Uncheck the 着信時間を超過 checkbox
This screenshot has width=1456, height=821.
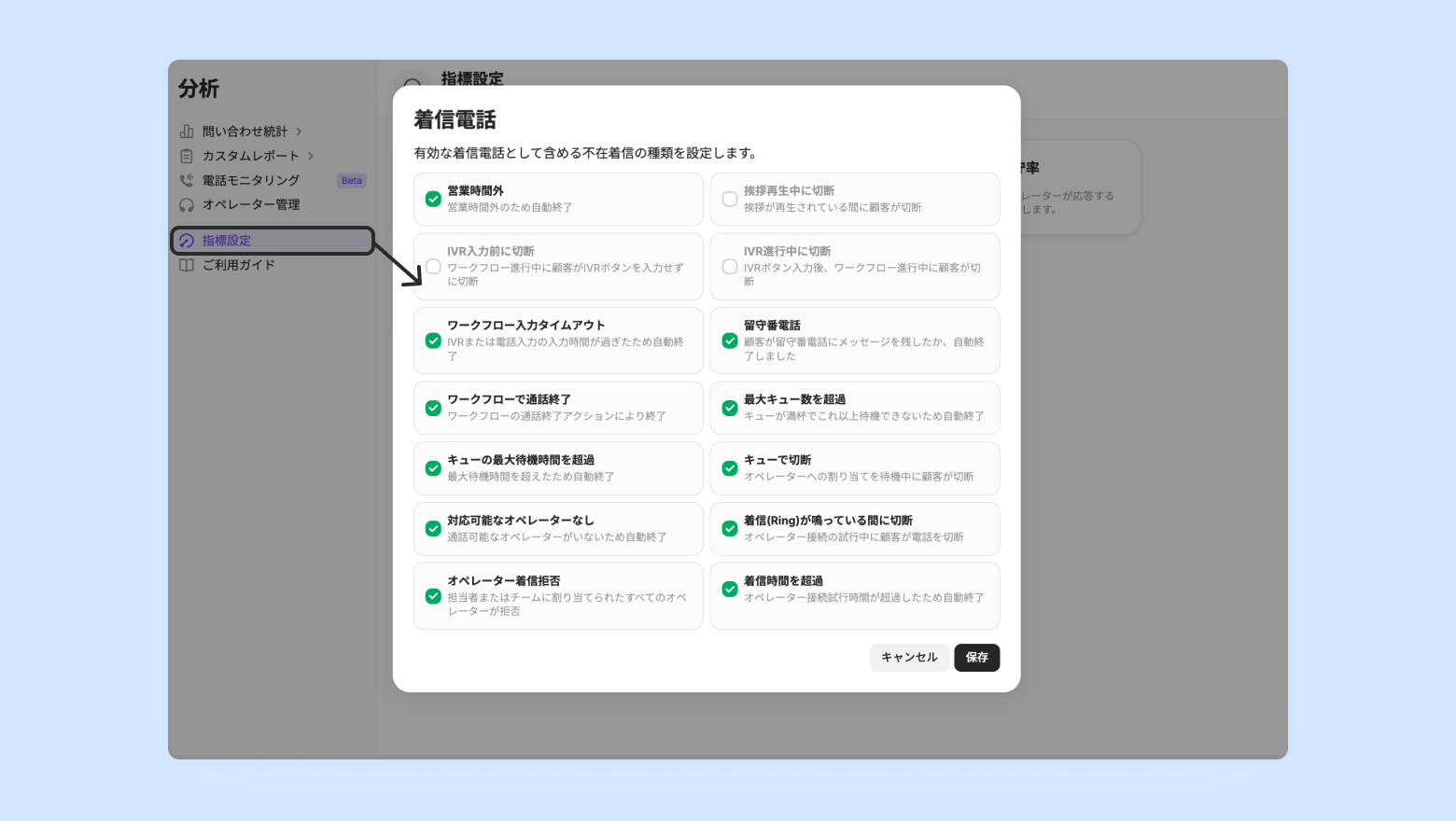click(x=730, y=589)
